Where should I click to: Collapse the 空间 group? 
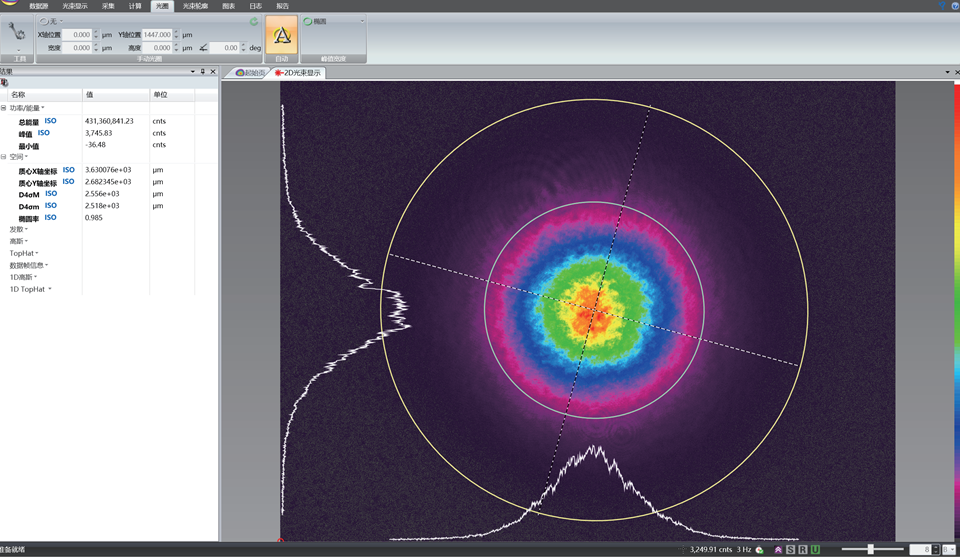[4, 157]
